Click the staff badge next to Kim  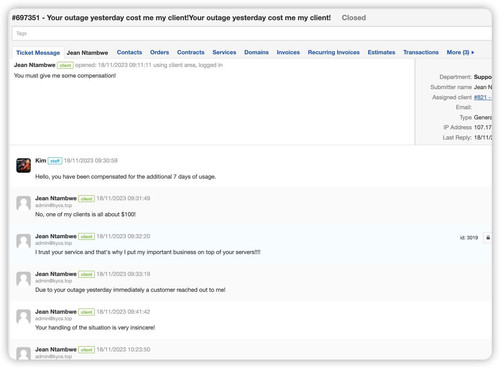[55, 161]
